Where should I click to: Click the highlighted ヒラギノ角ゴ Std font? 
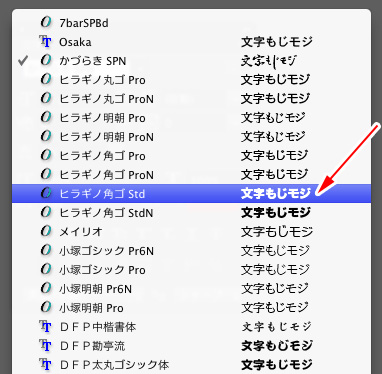(191, 193)
